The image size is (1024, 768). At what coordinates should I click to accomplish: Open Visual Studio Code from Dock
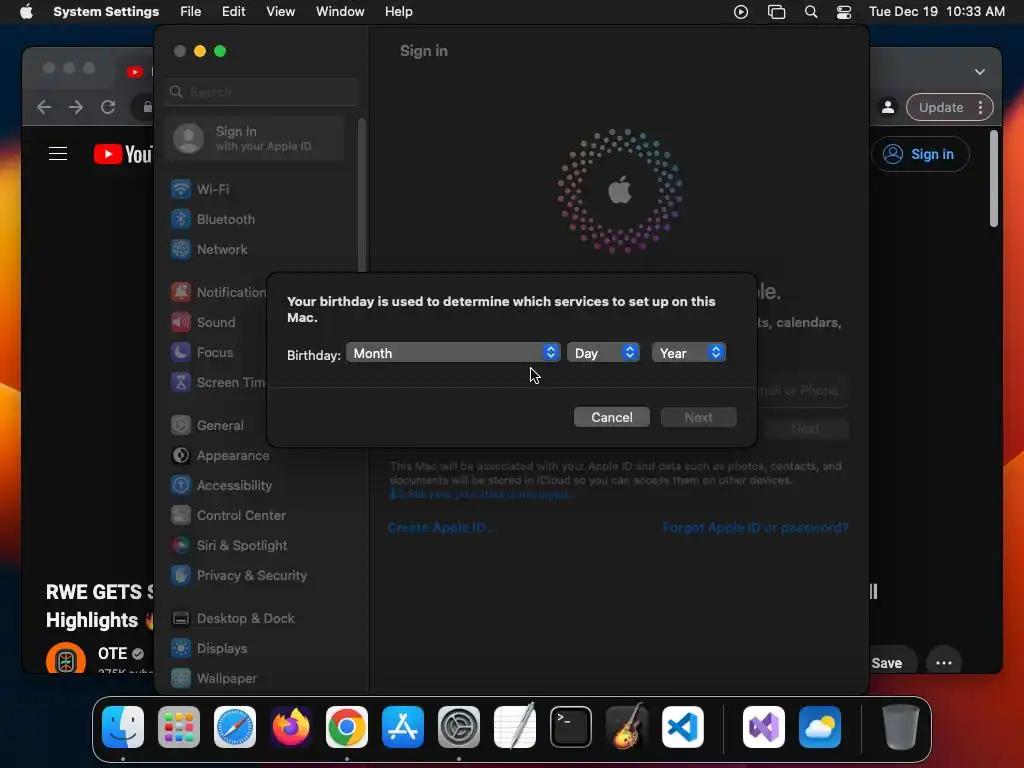pyautogui.click(x=683, y=727)
